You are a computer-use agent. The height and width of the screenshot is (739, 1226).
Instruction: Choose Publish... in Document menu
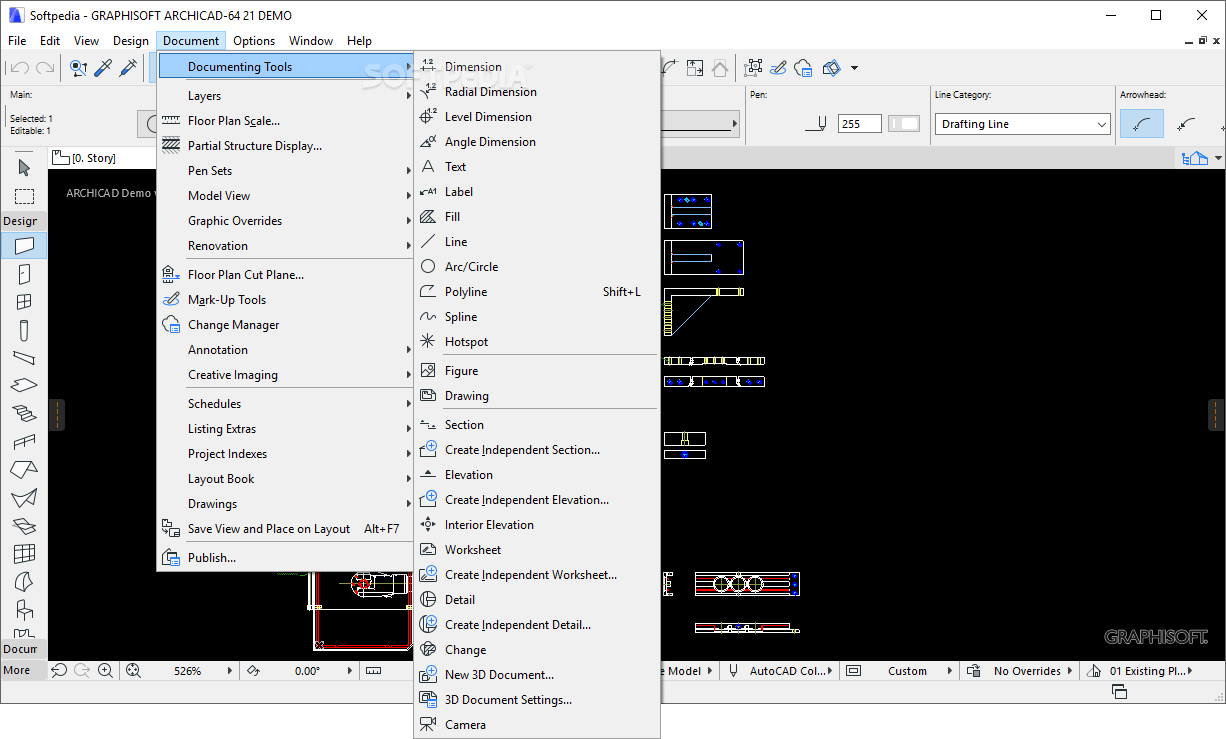click(285, 558)
